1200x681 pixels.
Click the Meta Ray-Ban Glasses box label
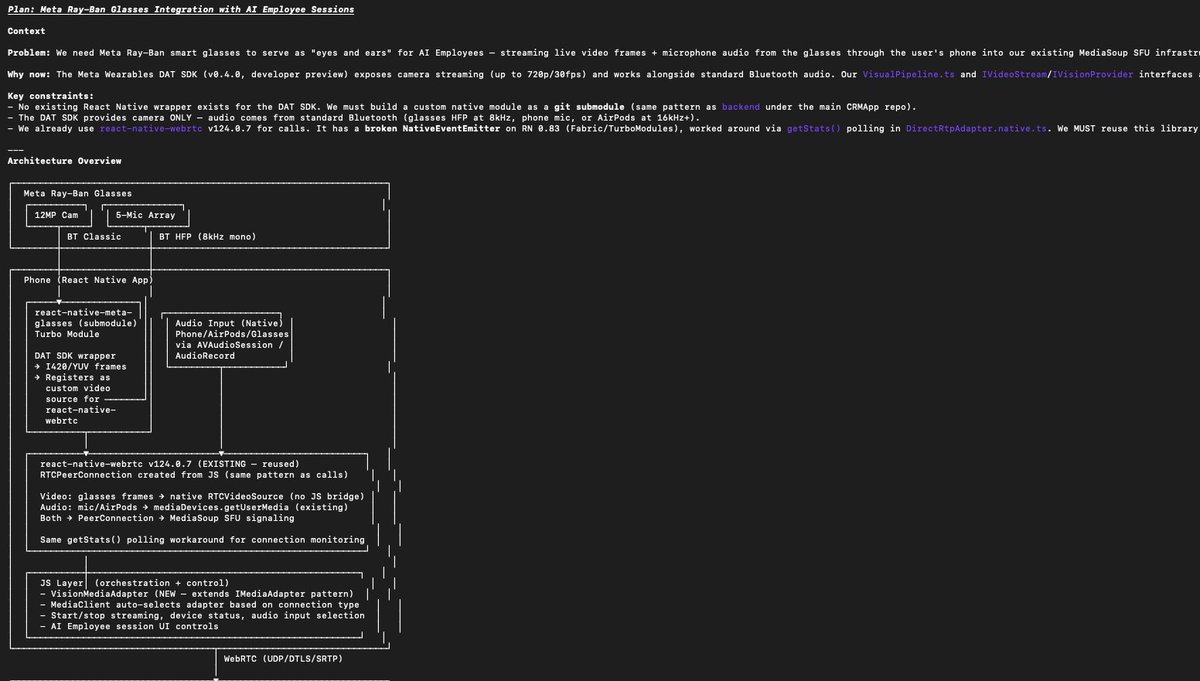point(77,193)
